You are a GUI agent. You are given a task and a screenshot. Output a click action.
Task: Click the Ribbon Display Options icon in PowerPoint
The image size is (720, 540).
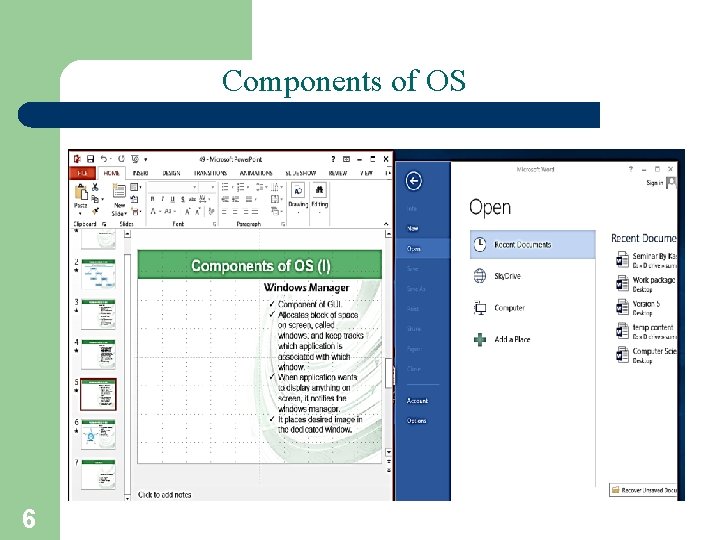346,159
